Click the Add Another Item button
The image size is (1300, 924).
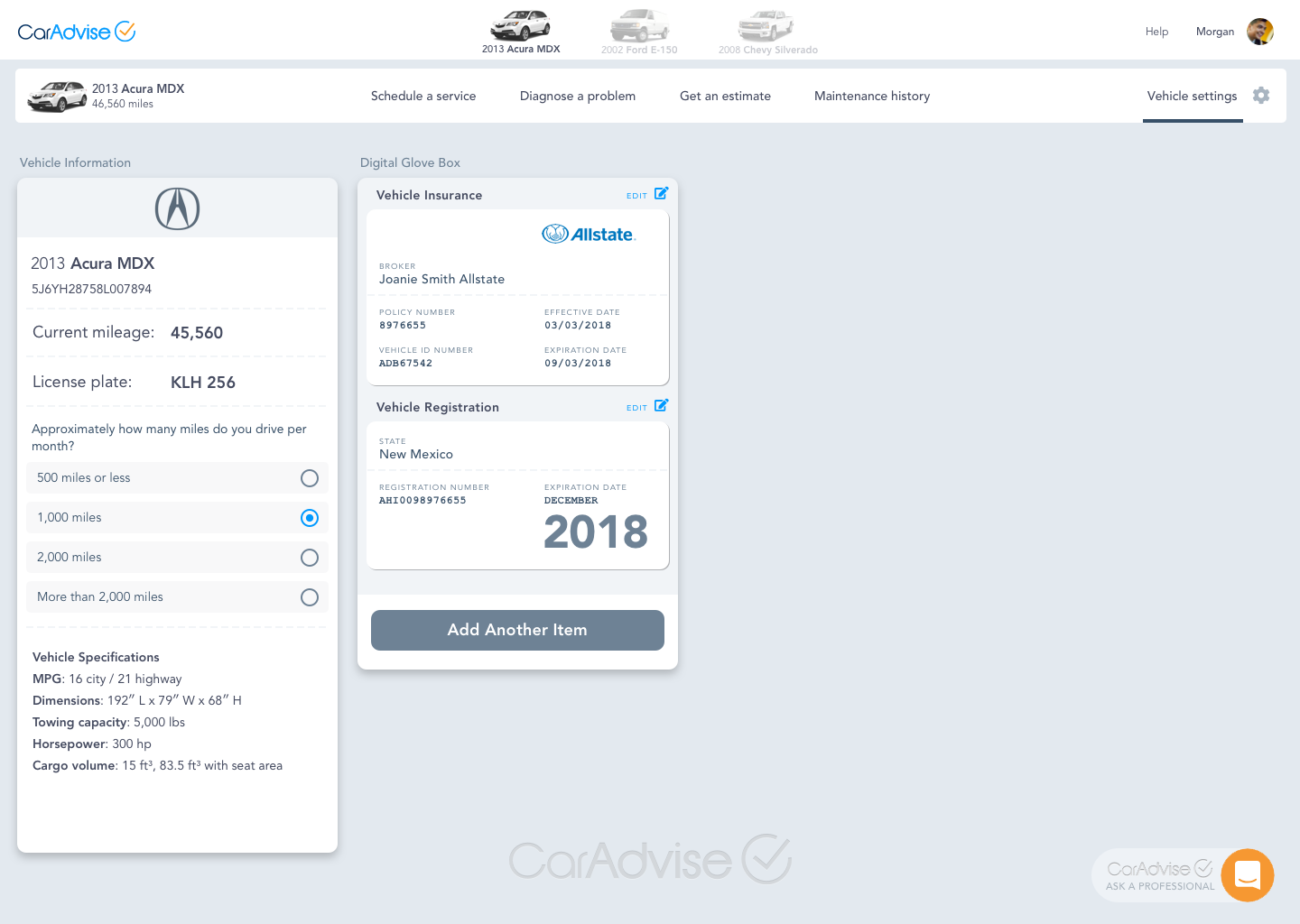(x=517, y=630)
